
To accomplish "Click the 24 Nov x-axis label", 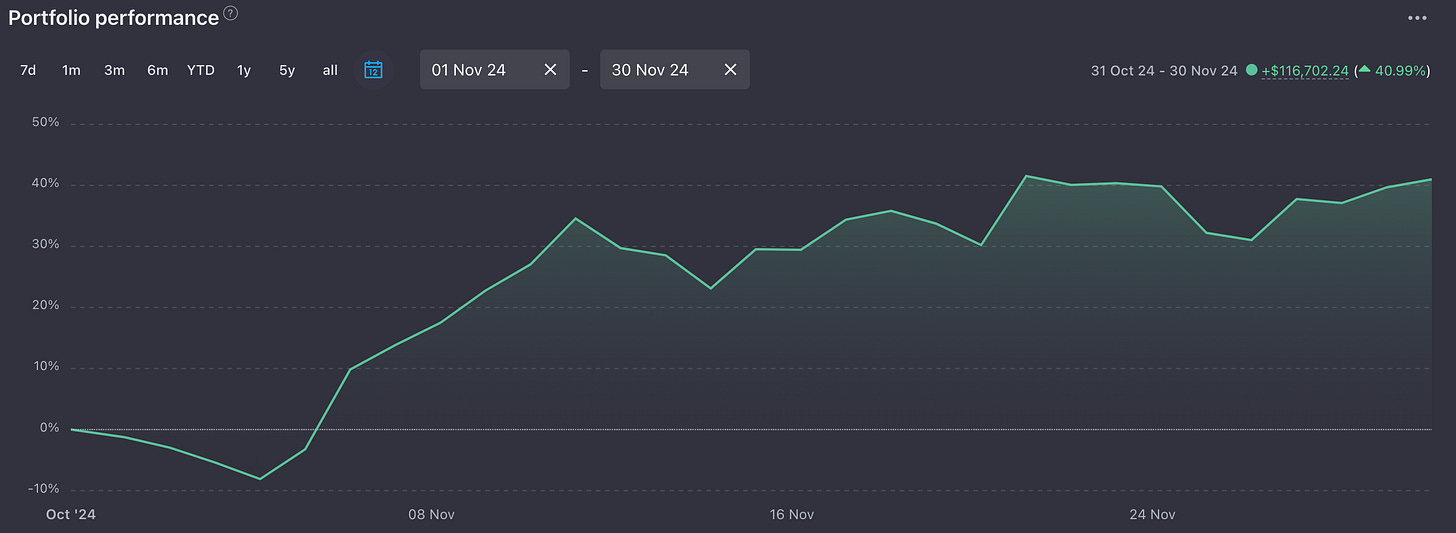I will (1152, 514).
